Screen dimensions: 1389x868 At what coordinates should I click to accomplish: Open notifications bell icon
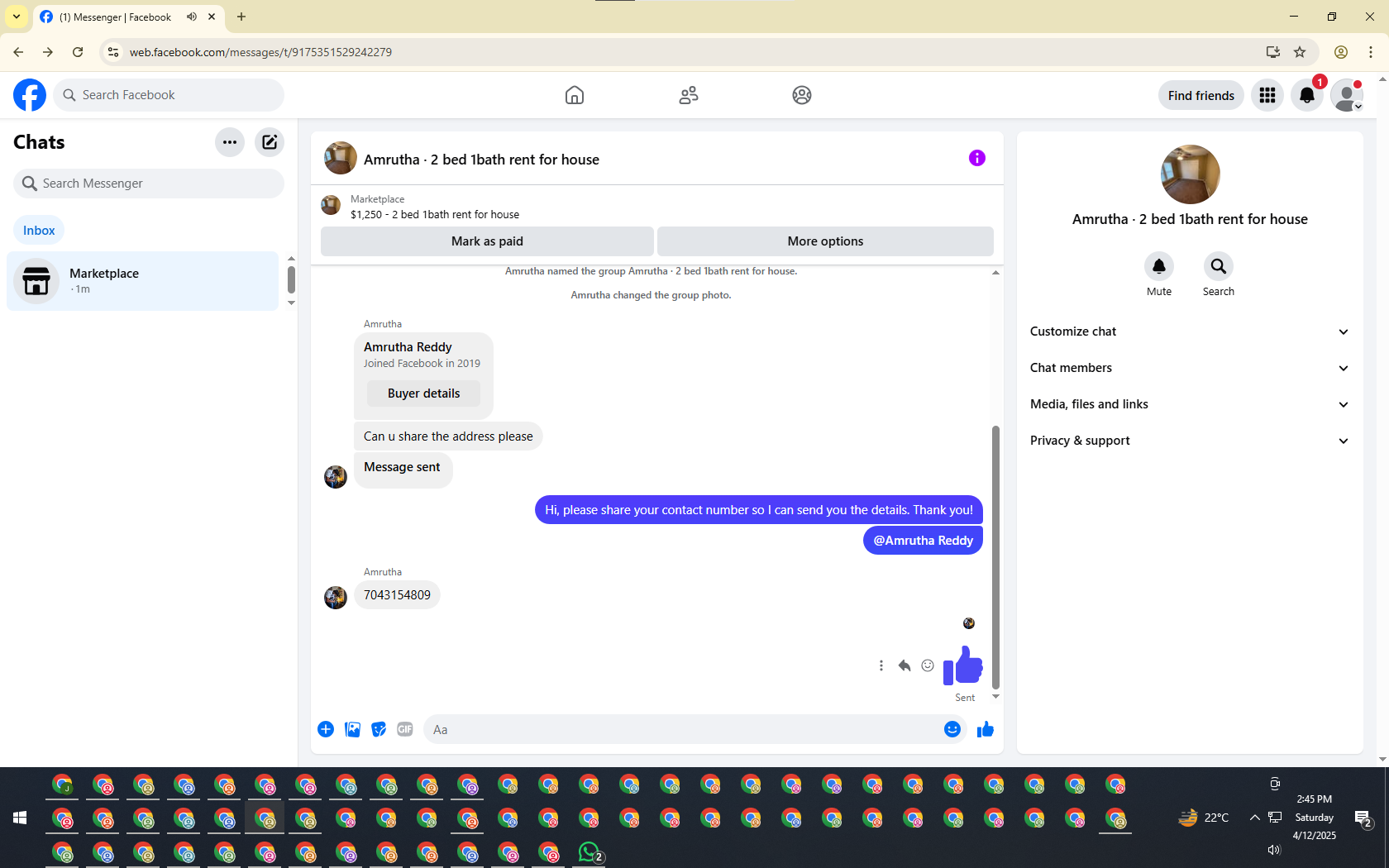(1307, 95)
